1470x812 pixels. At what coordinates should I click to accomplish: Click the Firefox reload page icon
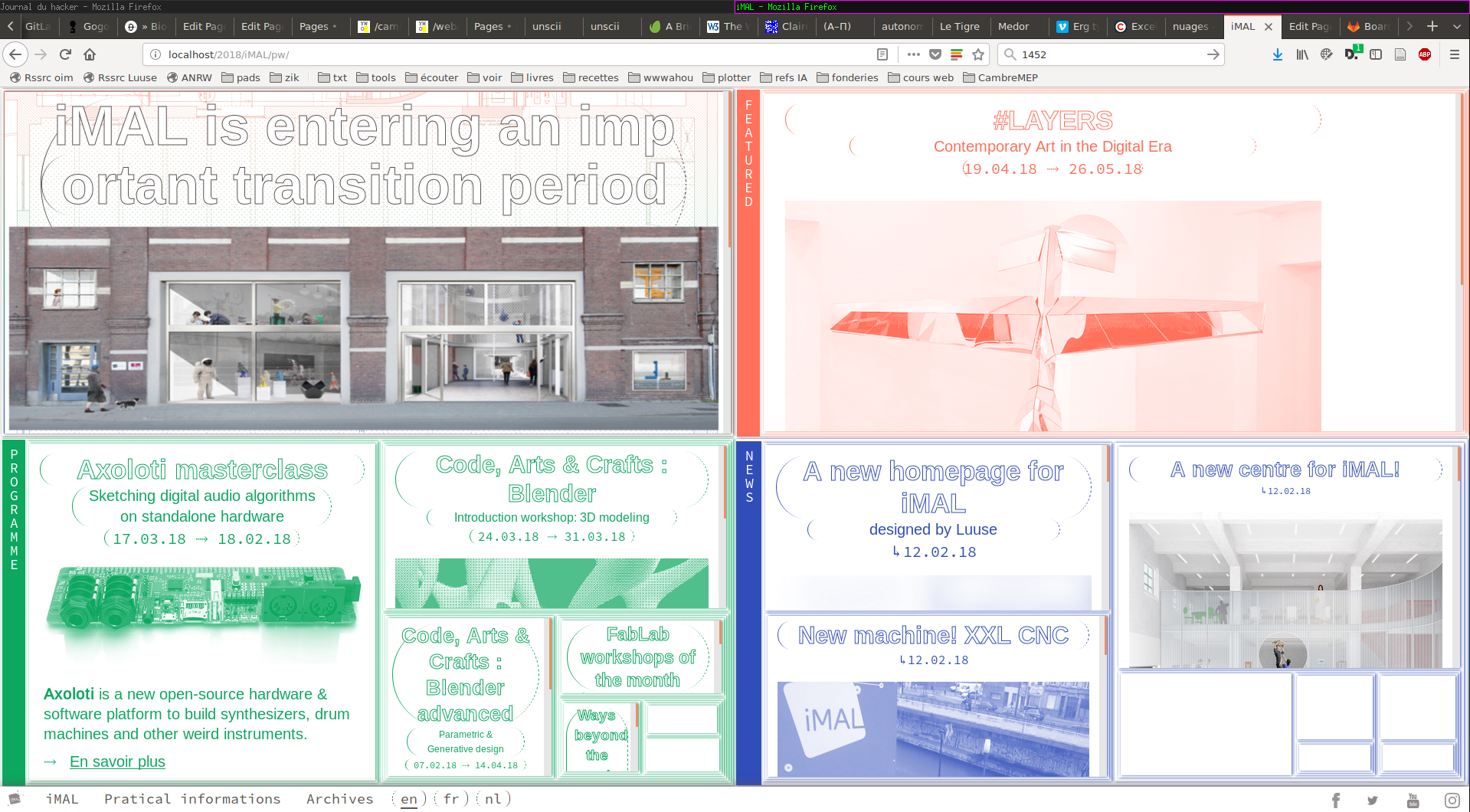coord(65,54)
